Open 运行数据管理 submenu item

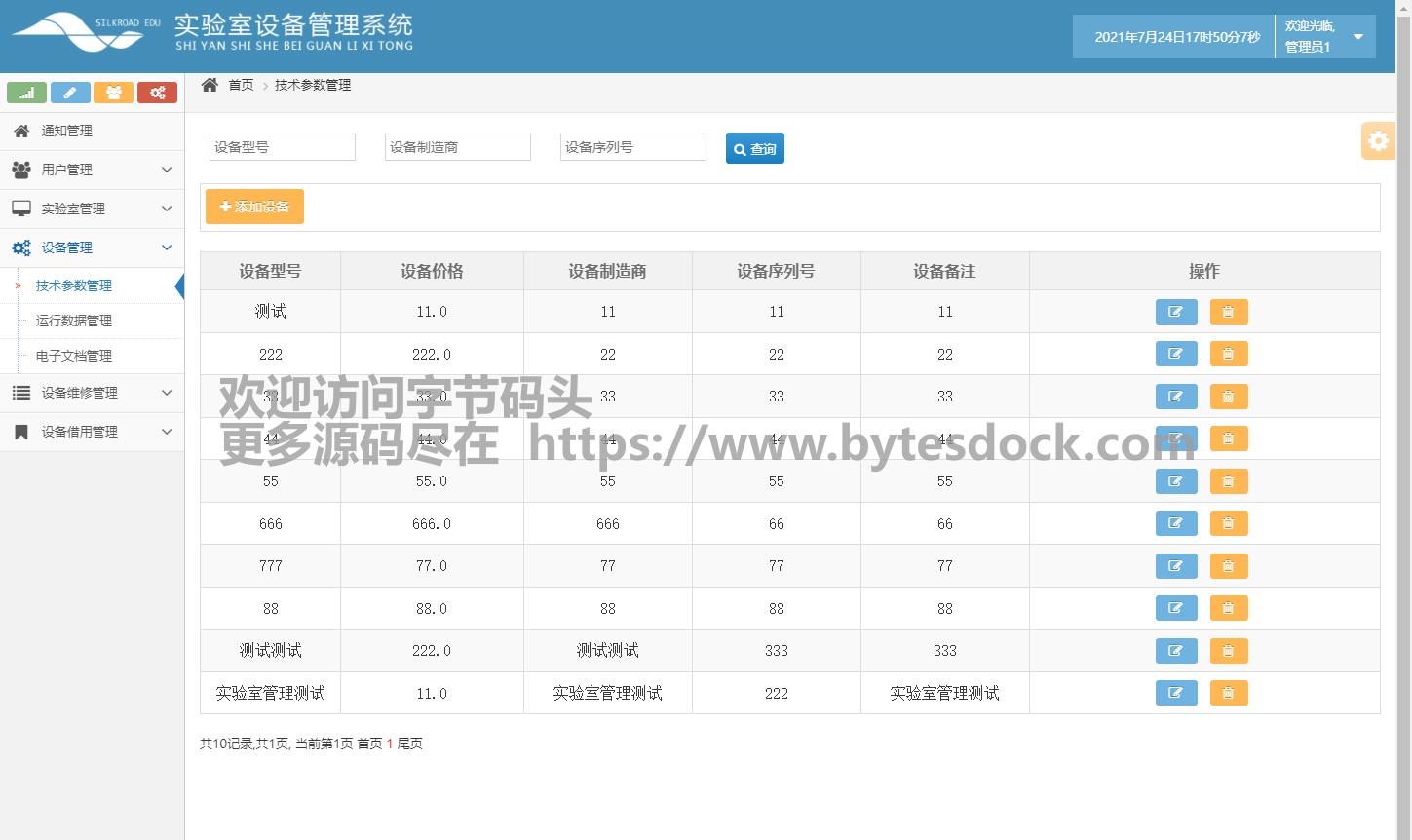click(74, 321)
